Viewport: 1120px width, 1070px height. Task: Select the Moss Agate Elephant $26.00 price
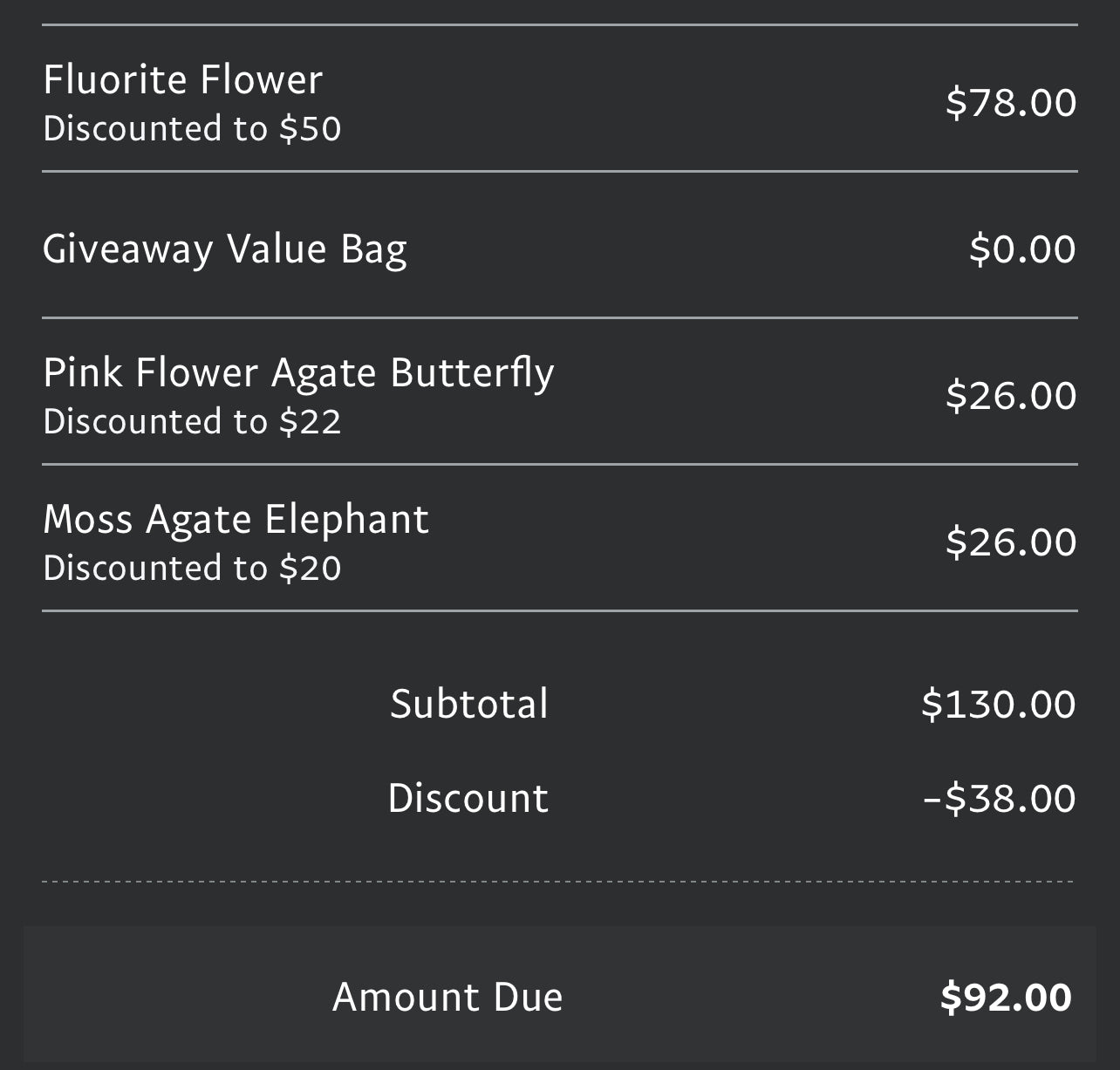tap(1010, 542)
